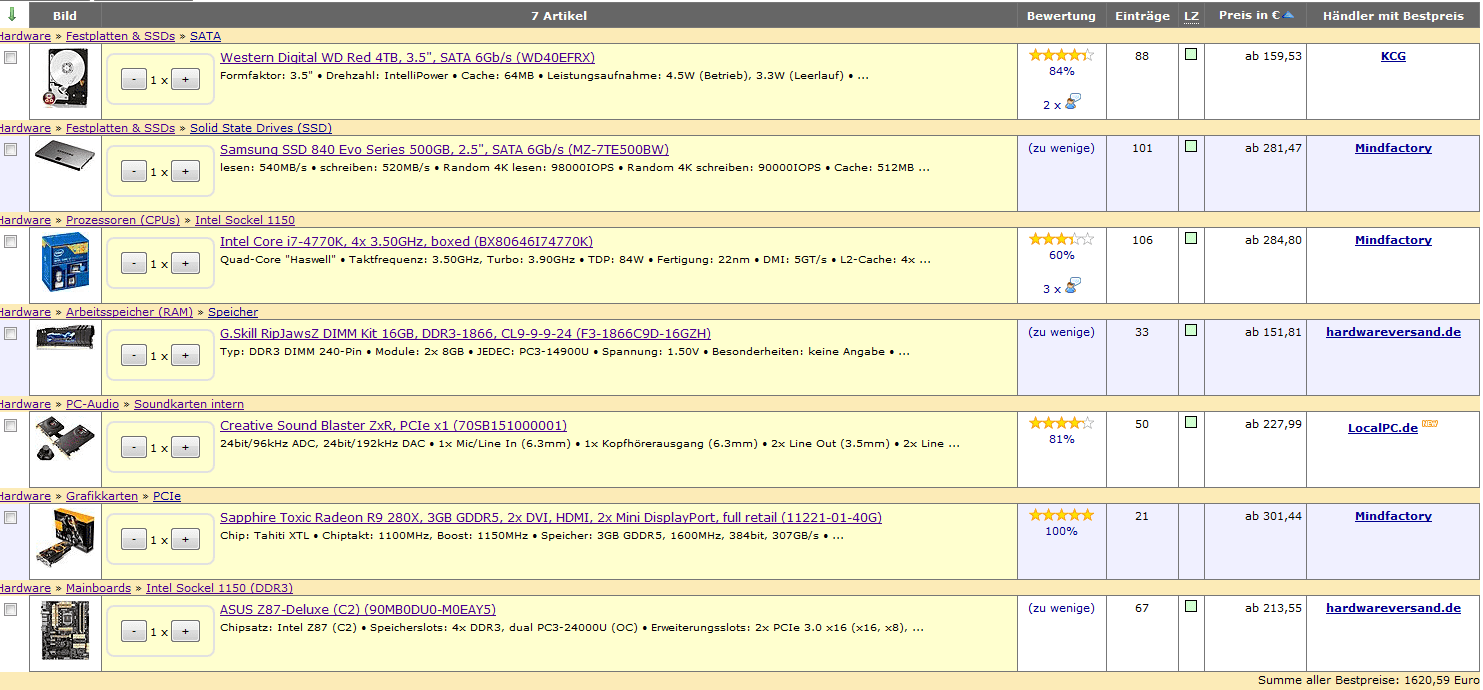Click the green LZ square for WD Red row
The image size is (1483, 690).
[1191, 55]
